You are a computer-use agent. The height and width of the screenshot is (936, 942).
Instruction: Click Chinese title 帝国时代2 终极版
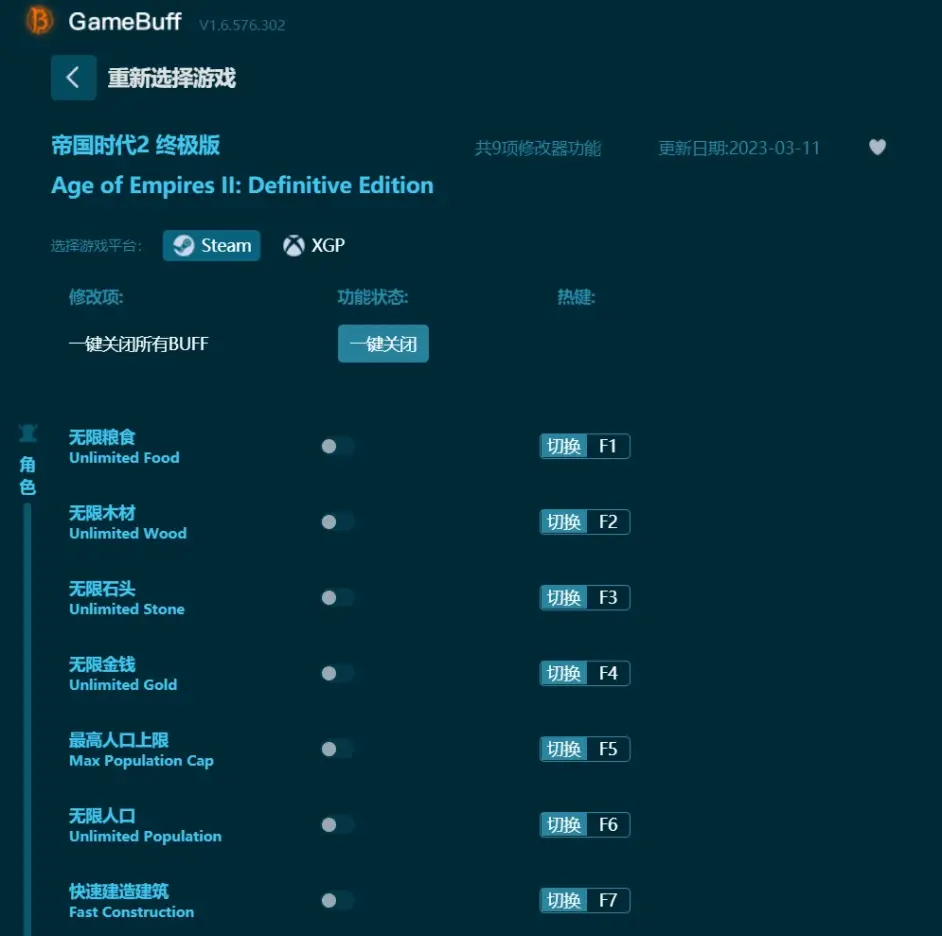point(136,145)
